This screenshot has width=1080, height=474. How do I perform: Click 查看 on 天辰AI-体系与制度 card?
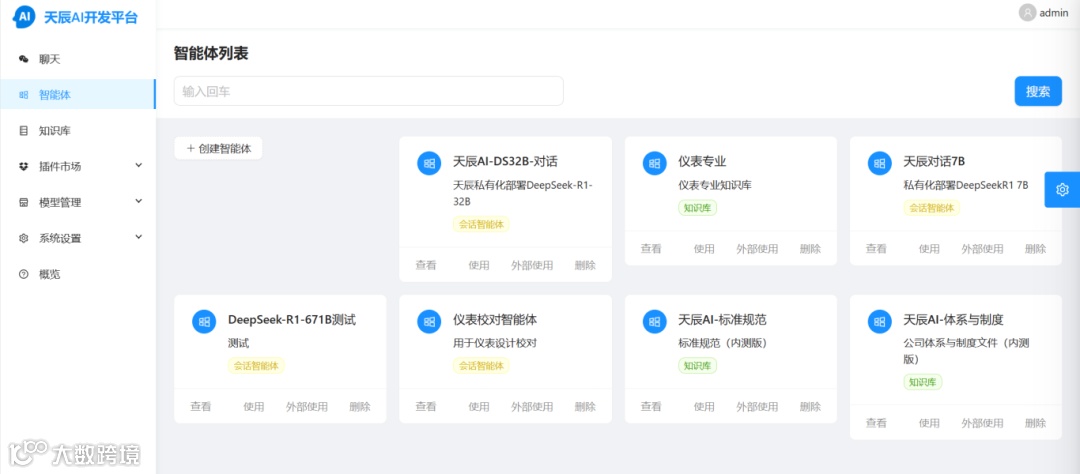point(876,423)
